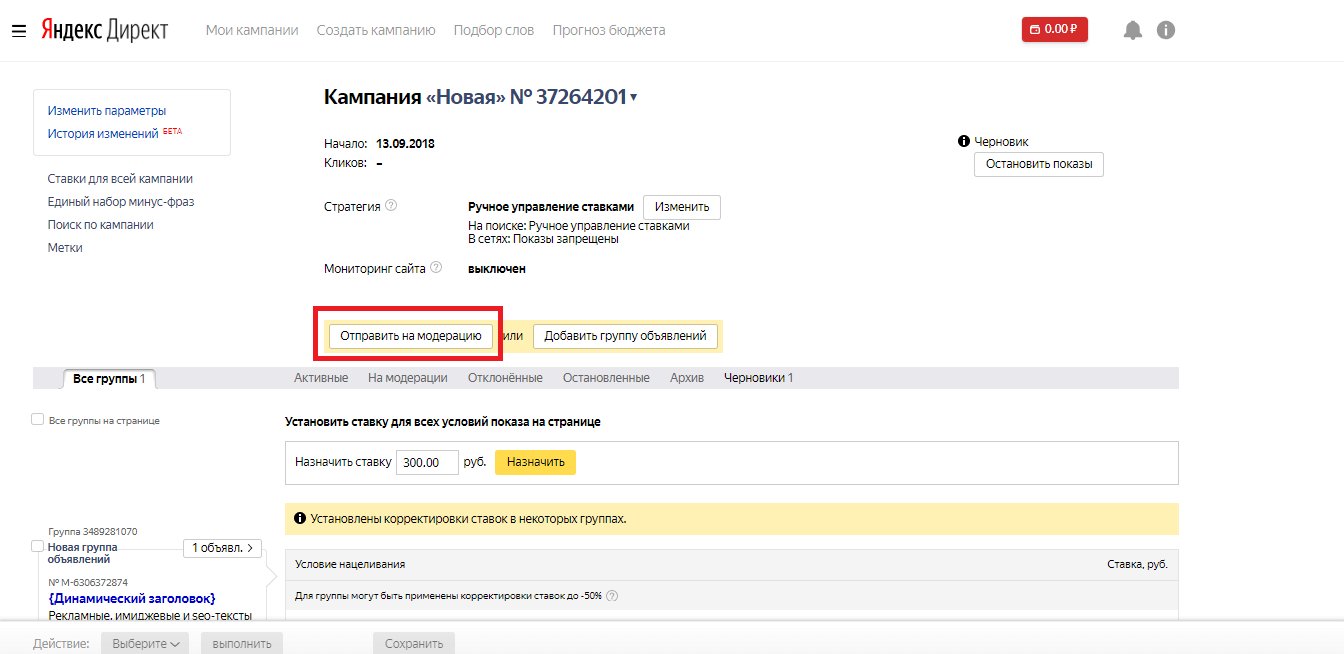Check the Все группы на странице checkbox
This screenshot has width=1344, height=654.
click(37, 420)
